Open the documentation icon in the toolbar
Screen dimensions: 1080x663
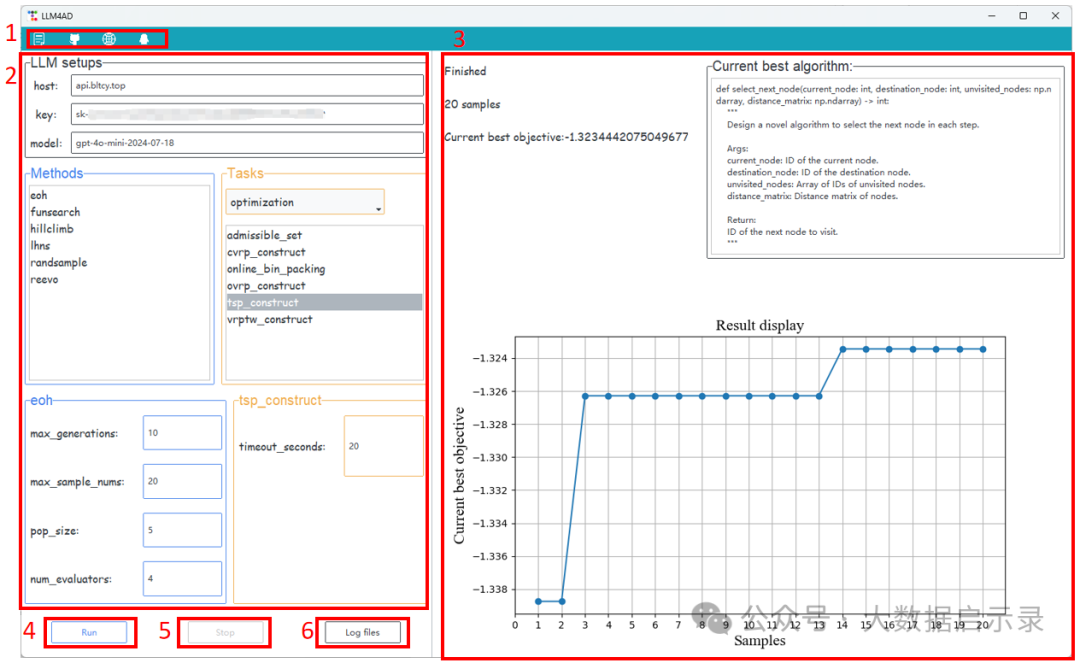pyautogui.click(x=39, y=39)
